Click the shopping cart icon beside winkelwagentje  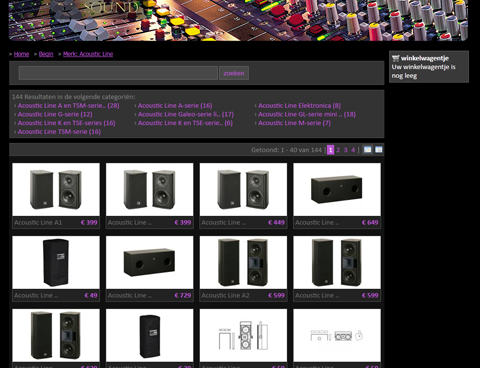click(395, 58)
